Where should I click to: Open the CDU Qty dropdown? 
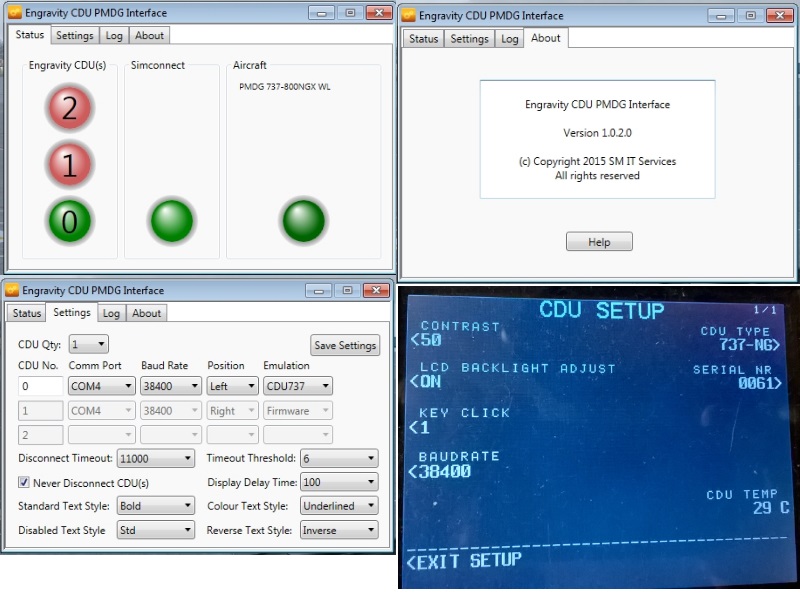(x=88, y=345)
